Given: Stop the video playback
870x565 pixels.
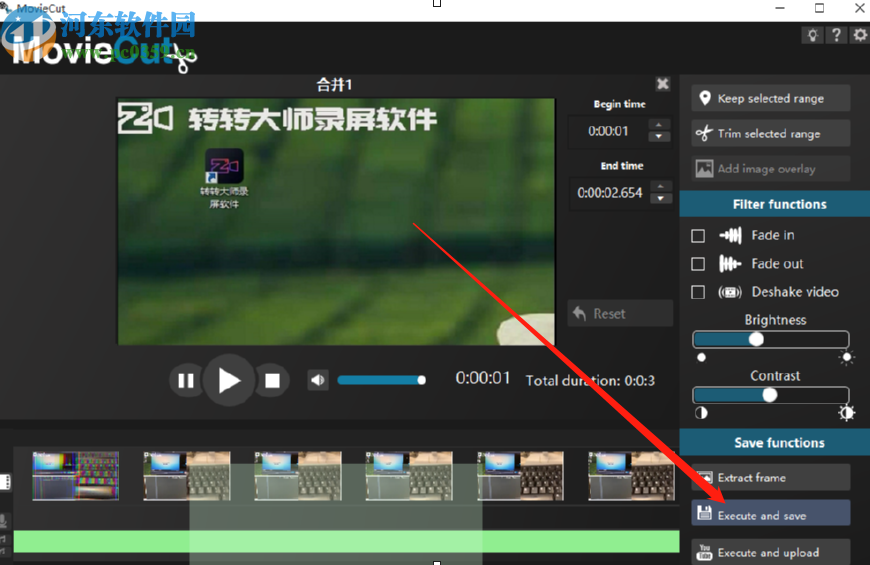Looking at the screenshot, I should 272,381.
